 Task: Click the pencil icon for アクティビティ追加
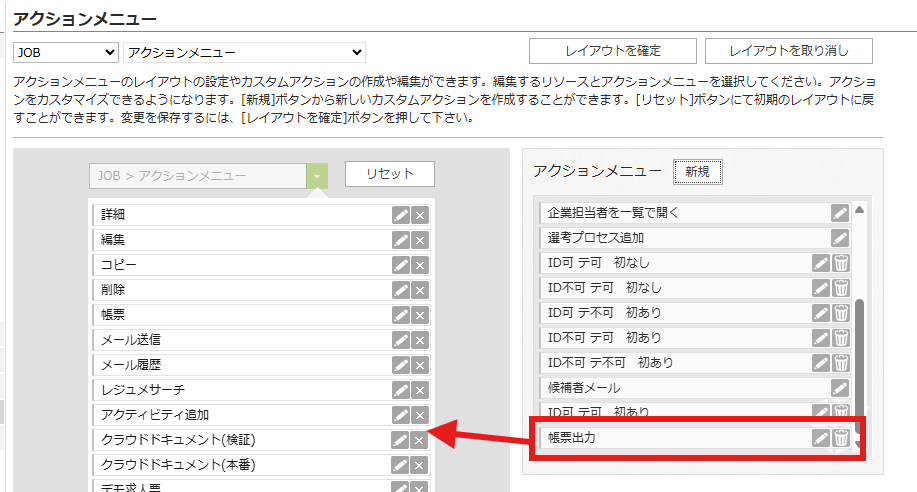[x=401, y=414]
